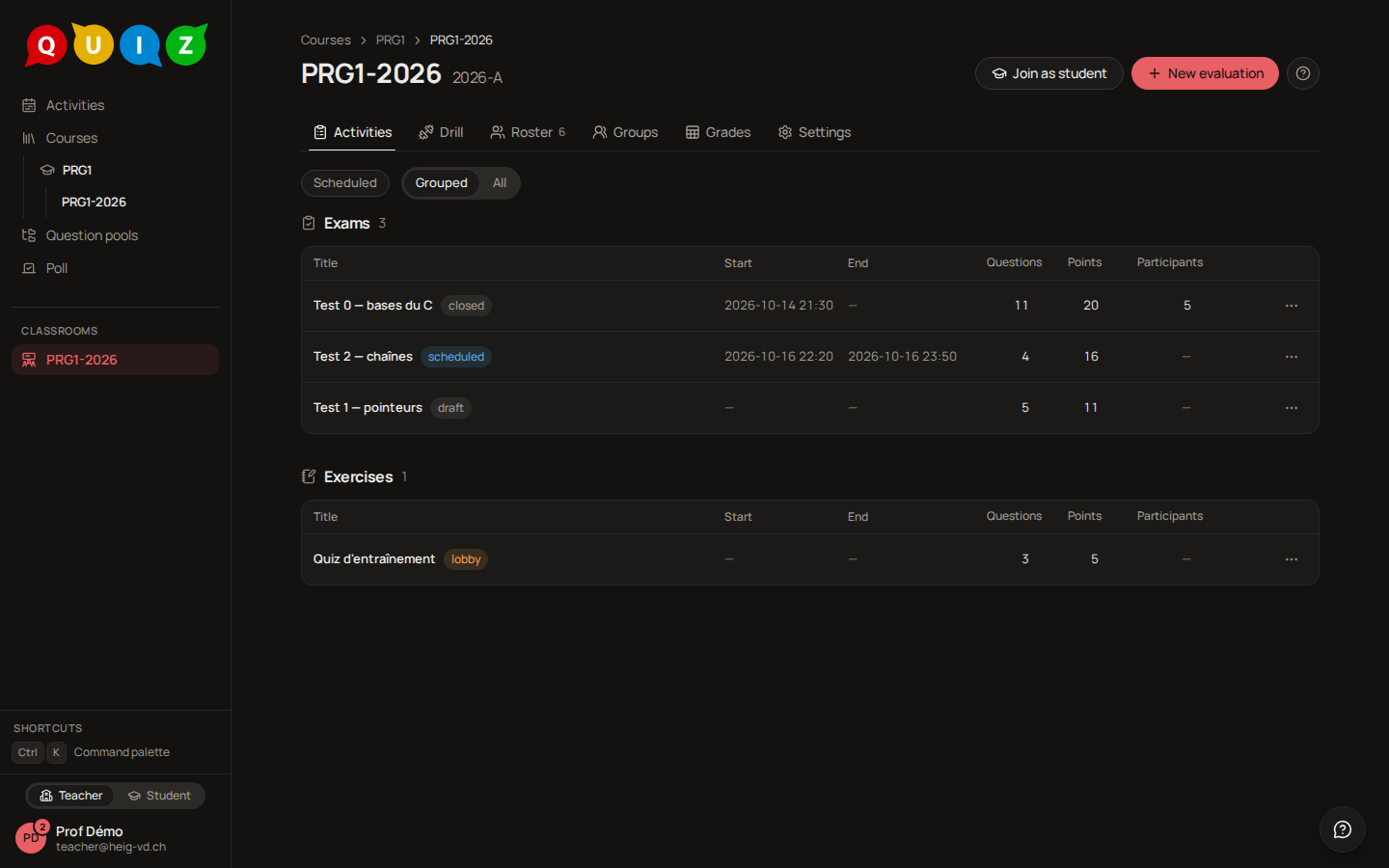The width and height of the screenshot is (1389, 868).
Task: Create a New evaluation
Action: point(1205,73)
